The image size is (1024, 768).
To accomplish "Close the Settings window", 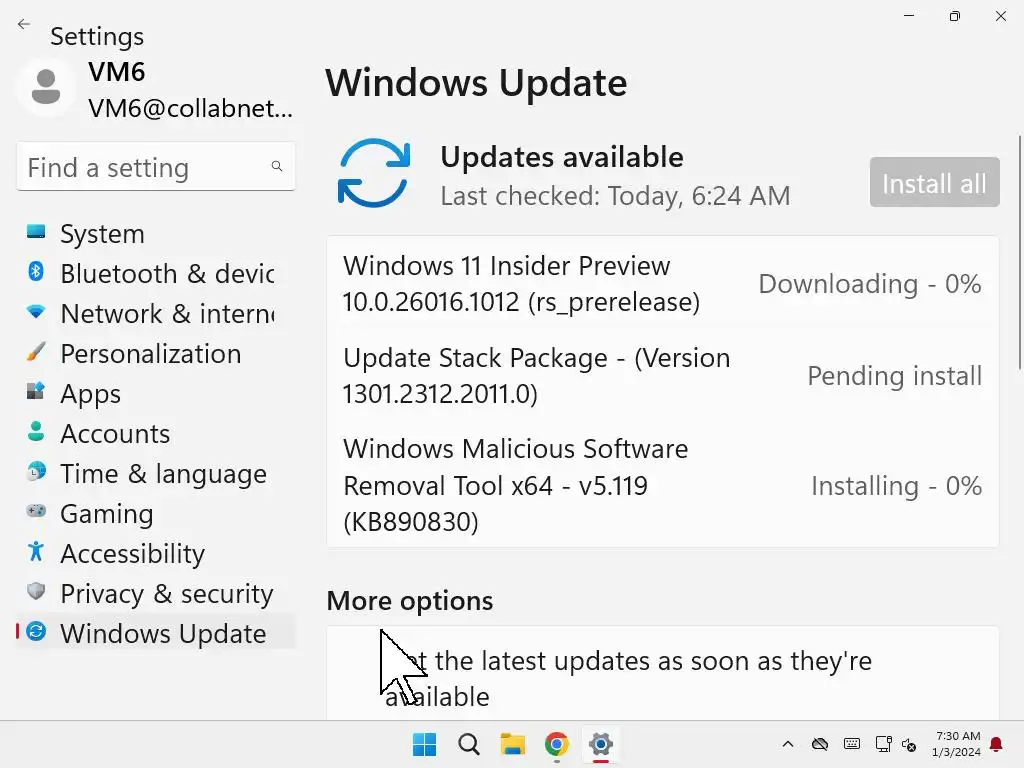I will point(1000,16).
